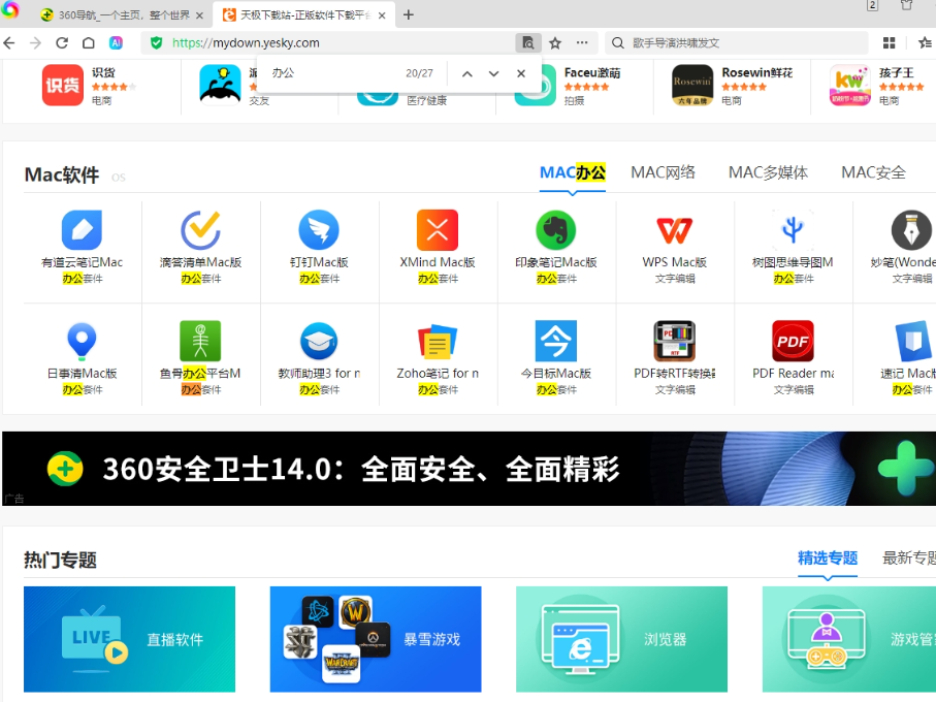The height and width of the screenshot is (702, 936).
Task: Open the WPS Mac版 icon
Action: point(675,230)
